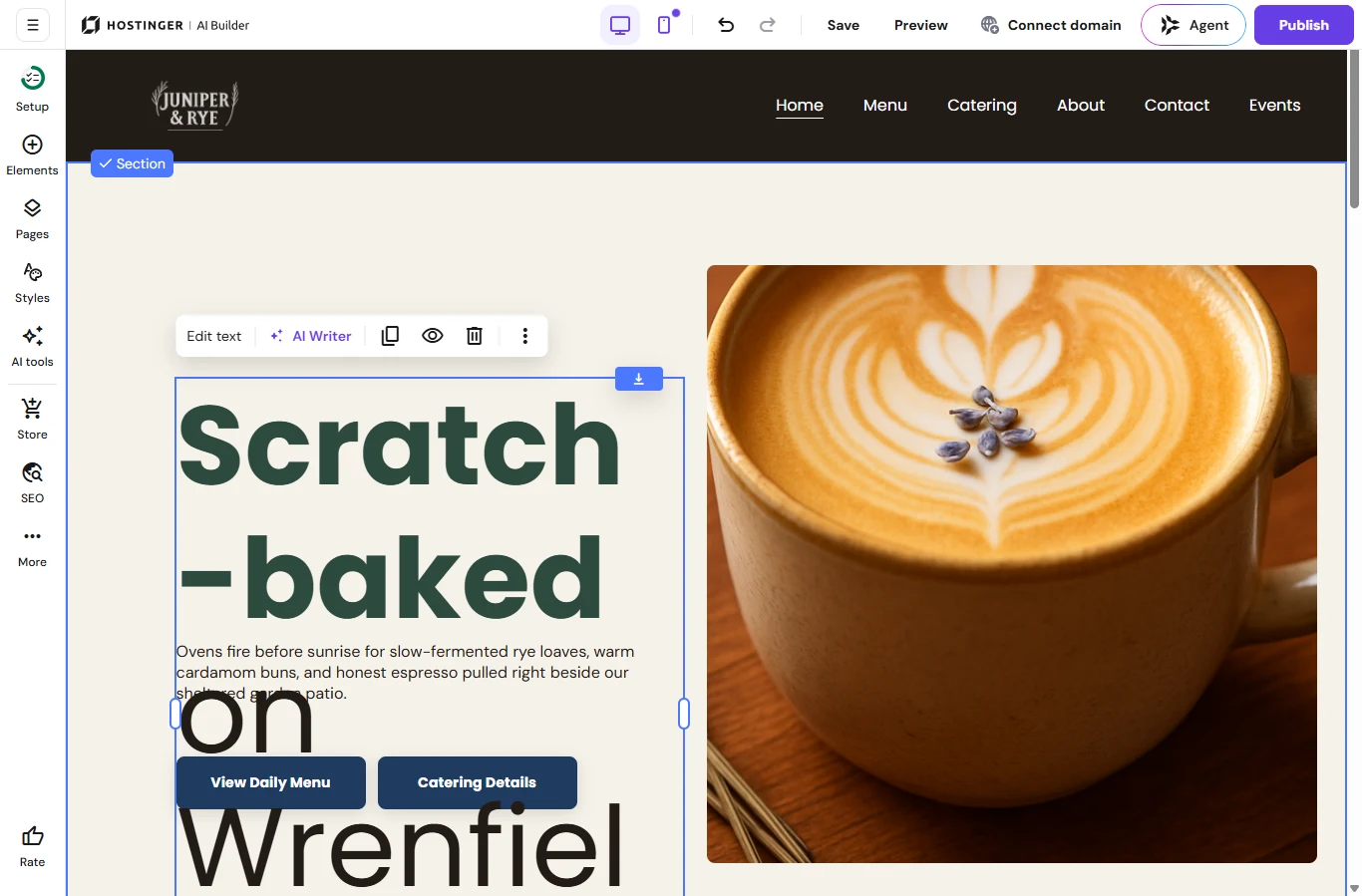This screenshot has width=1362, height=896.
Task: Click the View Daily Menu button
Action: click(x=271, y=782)
